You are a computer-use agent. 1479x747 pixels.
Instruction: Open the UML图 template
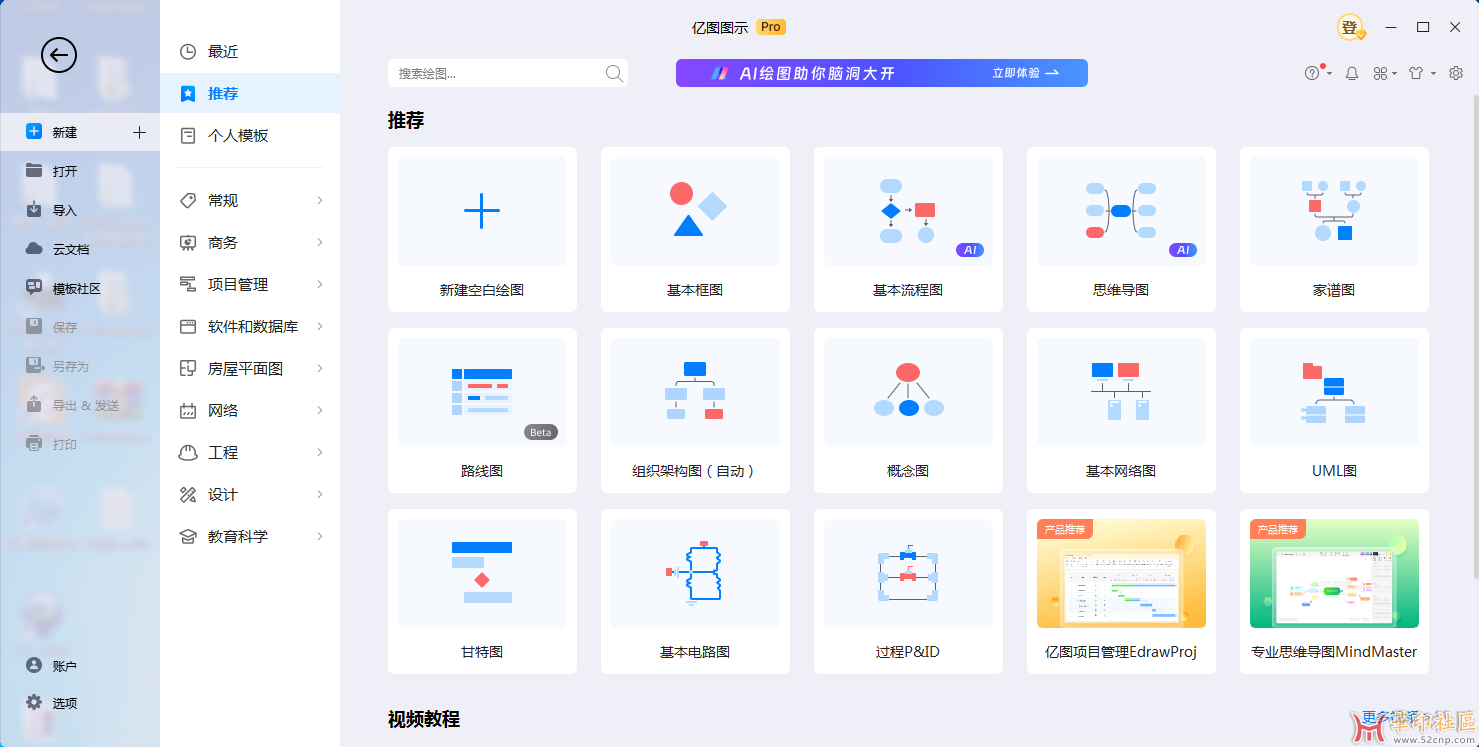1334,411
